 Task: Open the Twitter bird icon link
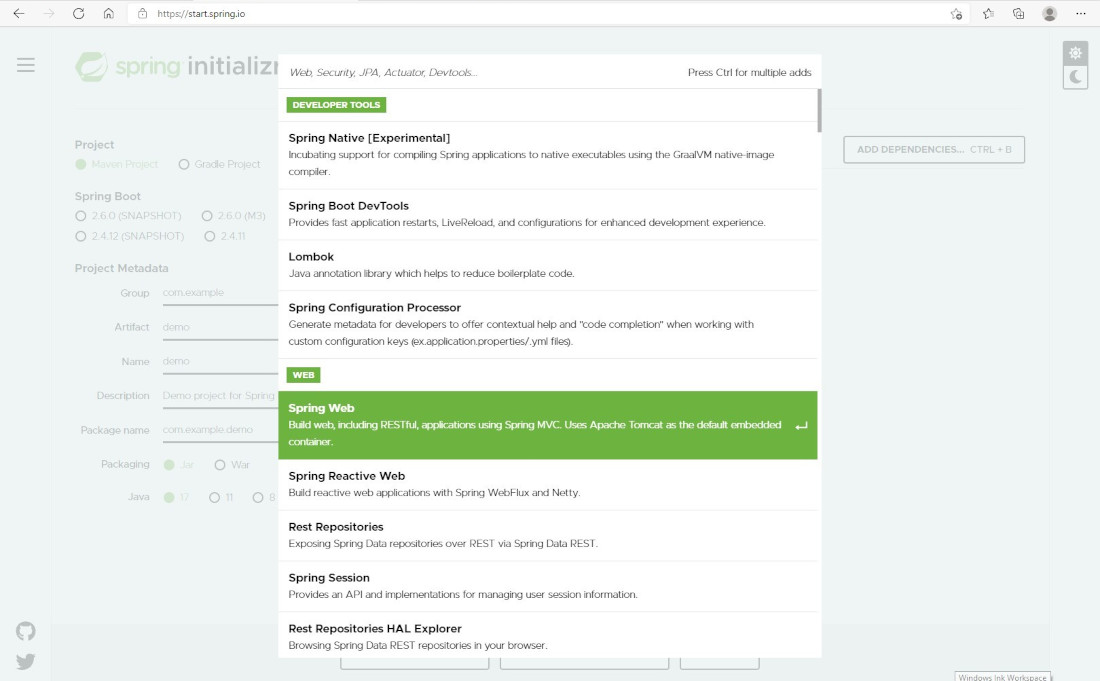26,661
